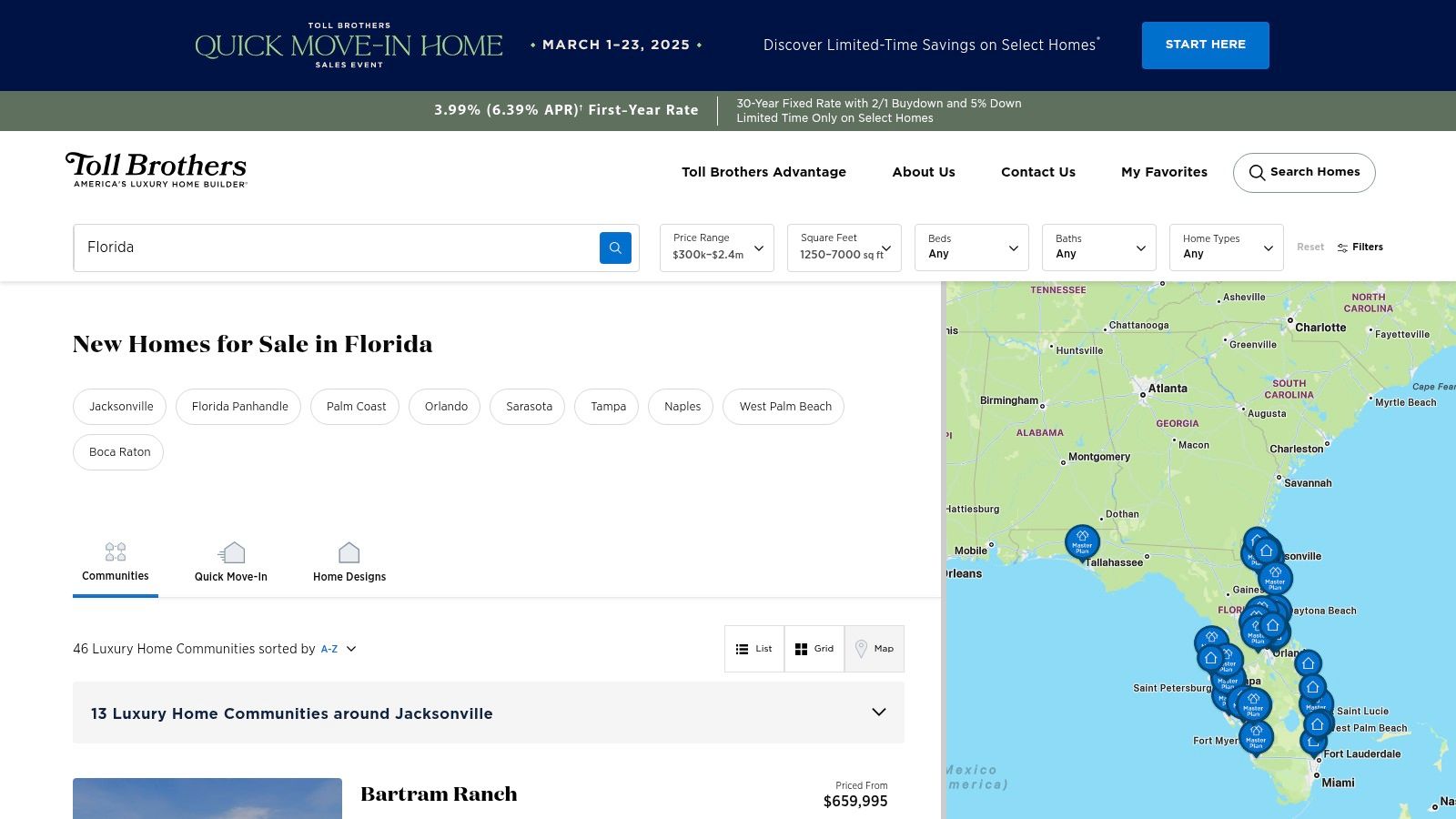Open the Beds dropdown
The width and height of the screenshot is (1456, 819).
(972, 248)
